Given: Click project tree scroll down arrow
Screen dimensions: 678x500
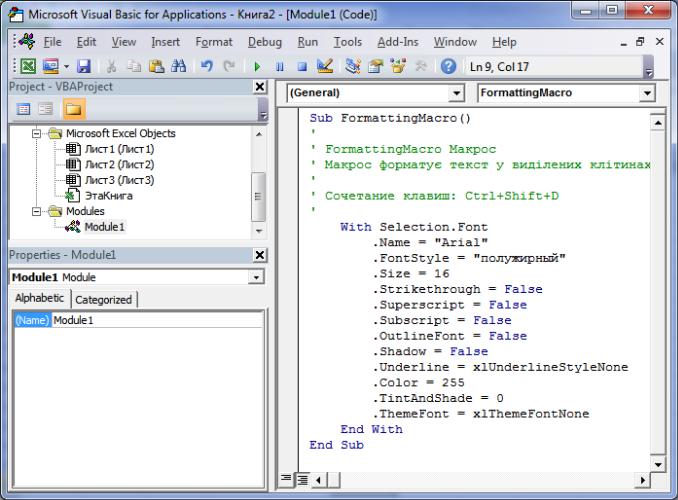Looking at the screenshot, I should (x=259, y=231).
